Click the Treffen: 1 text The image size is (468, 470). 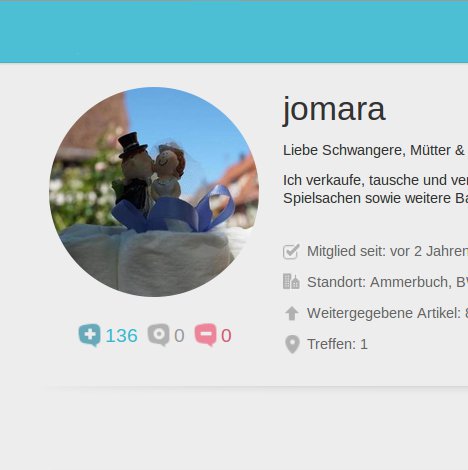coord(337,344)
